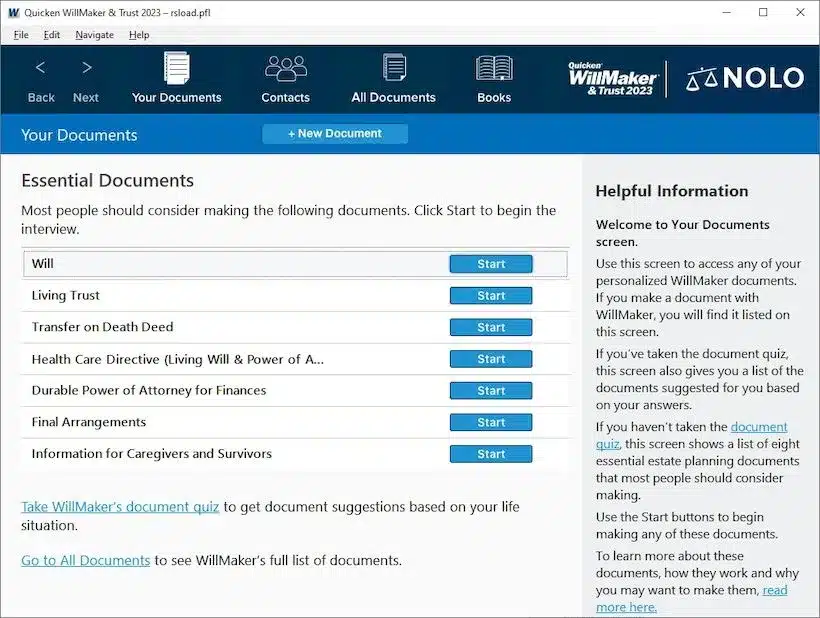Click the Quicken WillMaker & Trust logo

(612, 79)
